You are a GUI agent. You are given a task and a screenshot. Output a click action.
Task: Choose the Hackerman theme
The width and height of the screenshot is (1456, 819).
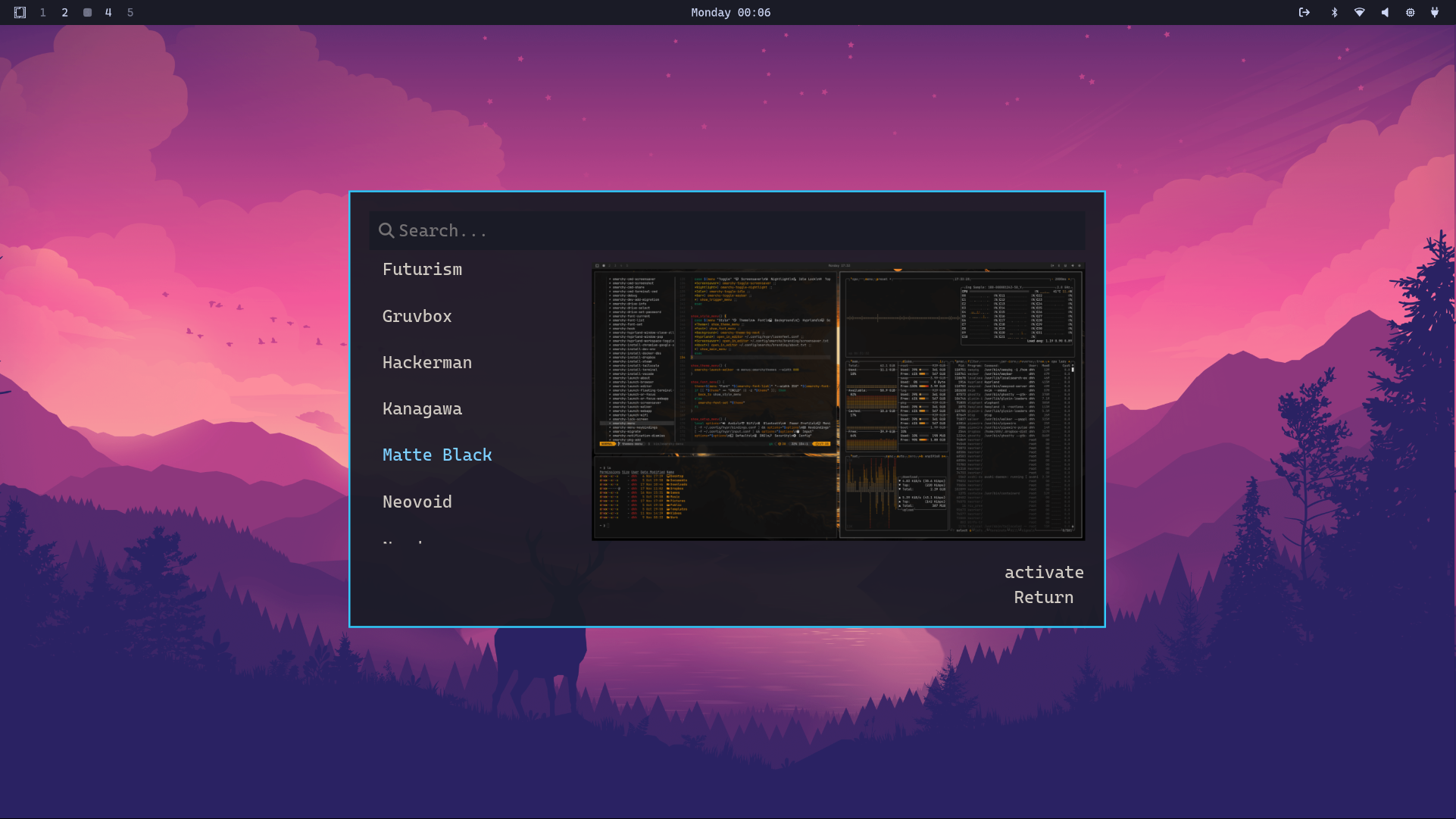[426, 363]
